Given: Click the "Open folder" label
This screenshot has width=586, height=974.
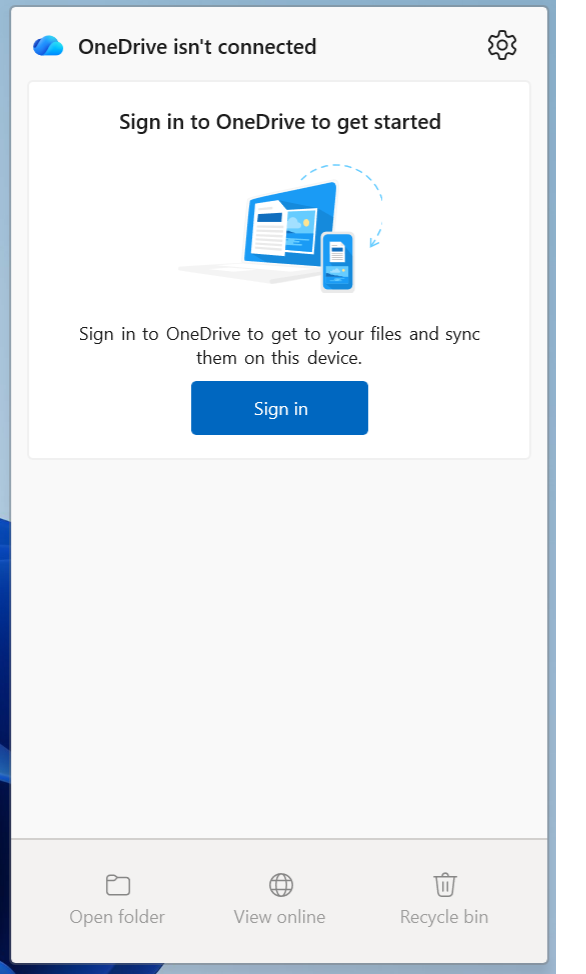Looking at the screenshot, I should pos(117,917).
